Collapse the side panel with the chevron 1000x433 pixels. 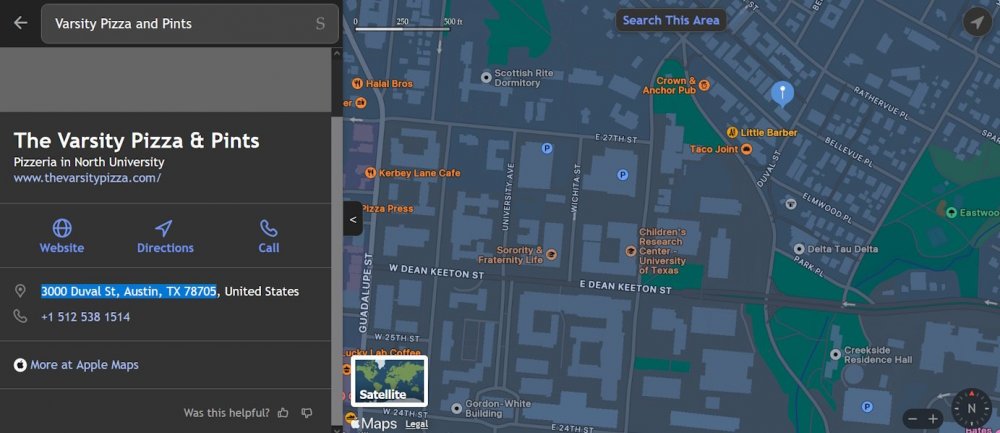352,218
